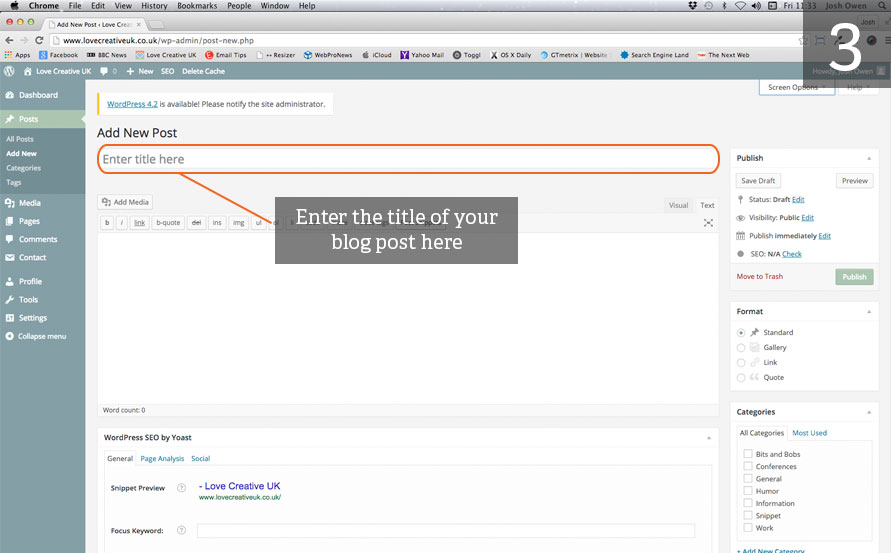Check the Conferences category box
This screenshot has width=891, height=553.
(x=747, y=466)
